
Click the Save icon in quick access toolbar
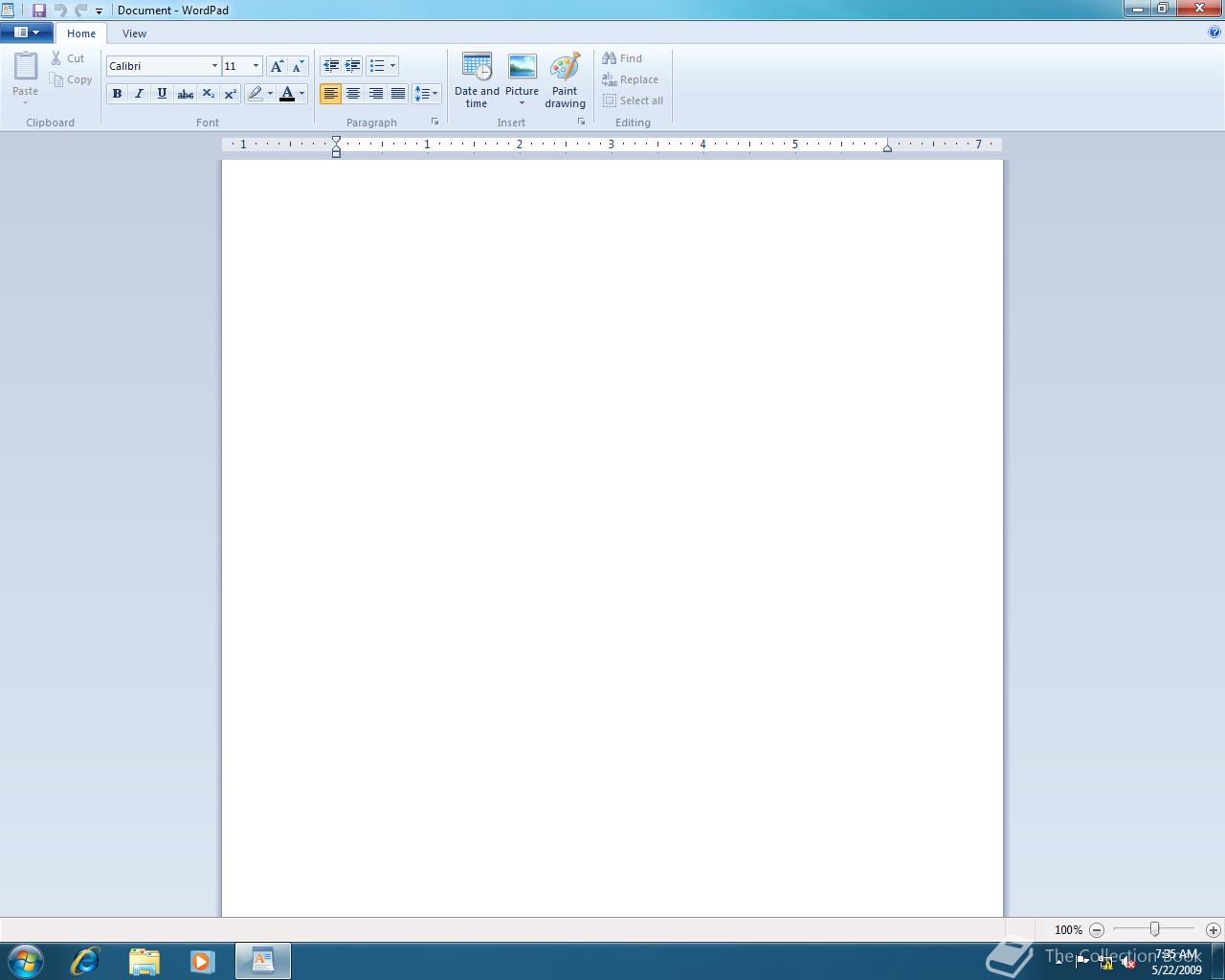pos(39,11)
